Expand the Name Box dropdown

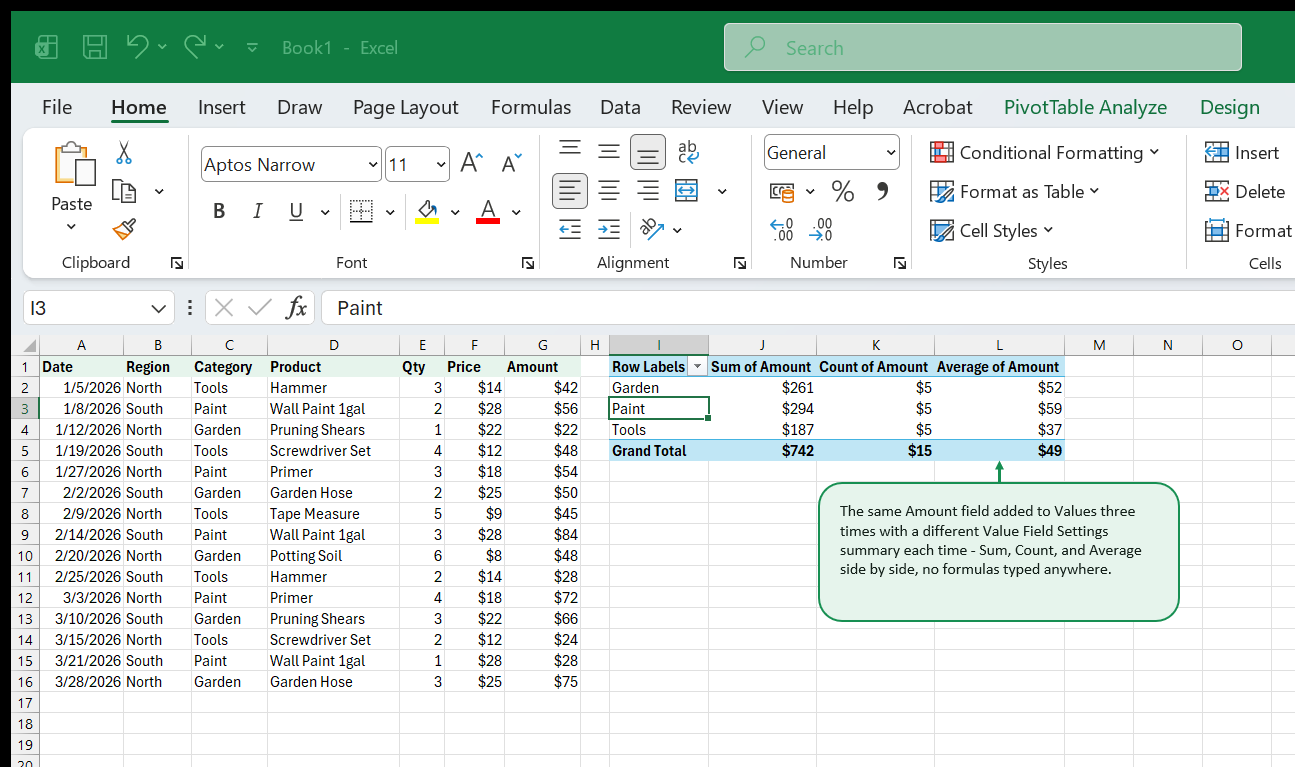click(x=158, y=308)
